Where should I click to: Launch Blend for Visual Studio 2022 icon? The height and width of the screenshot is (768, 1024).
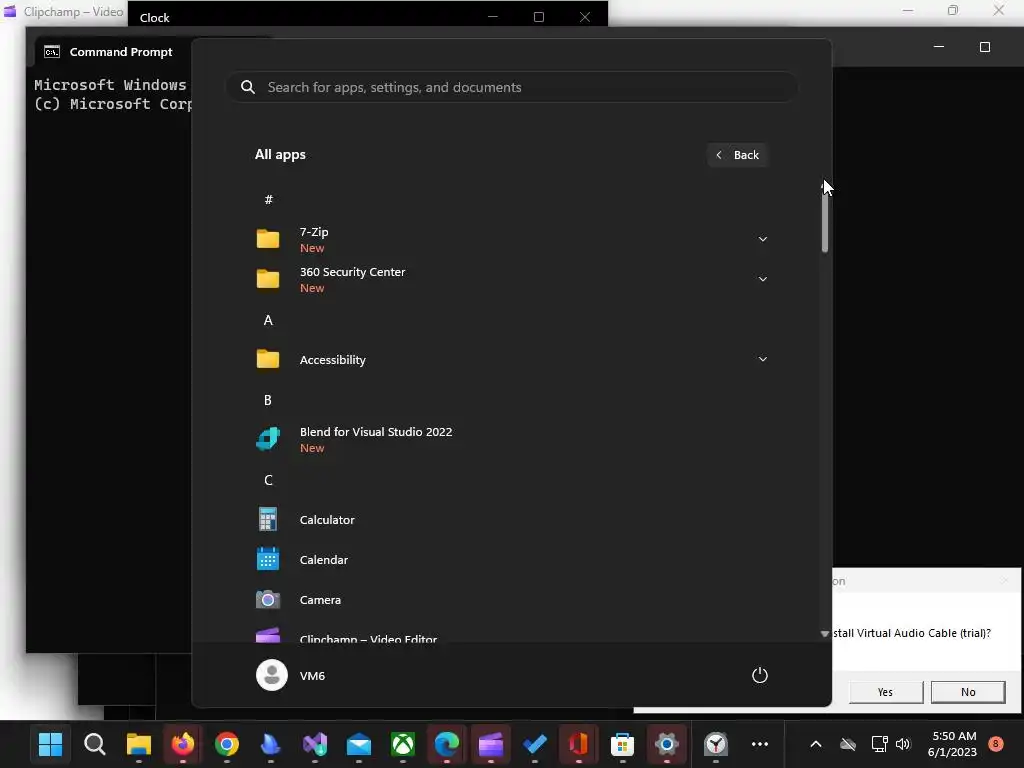(268, 439)
